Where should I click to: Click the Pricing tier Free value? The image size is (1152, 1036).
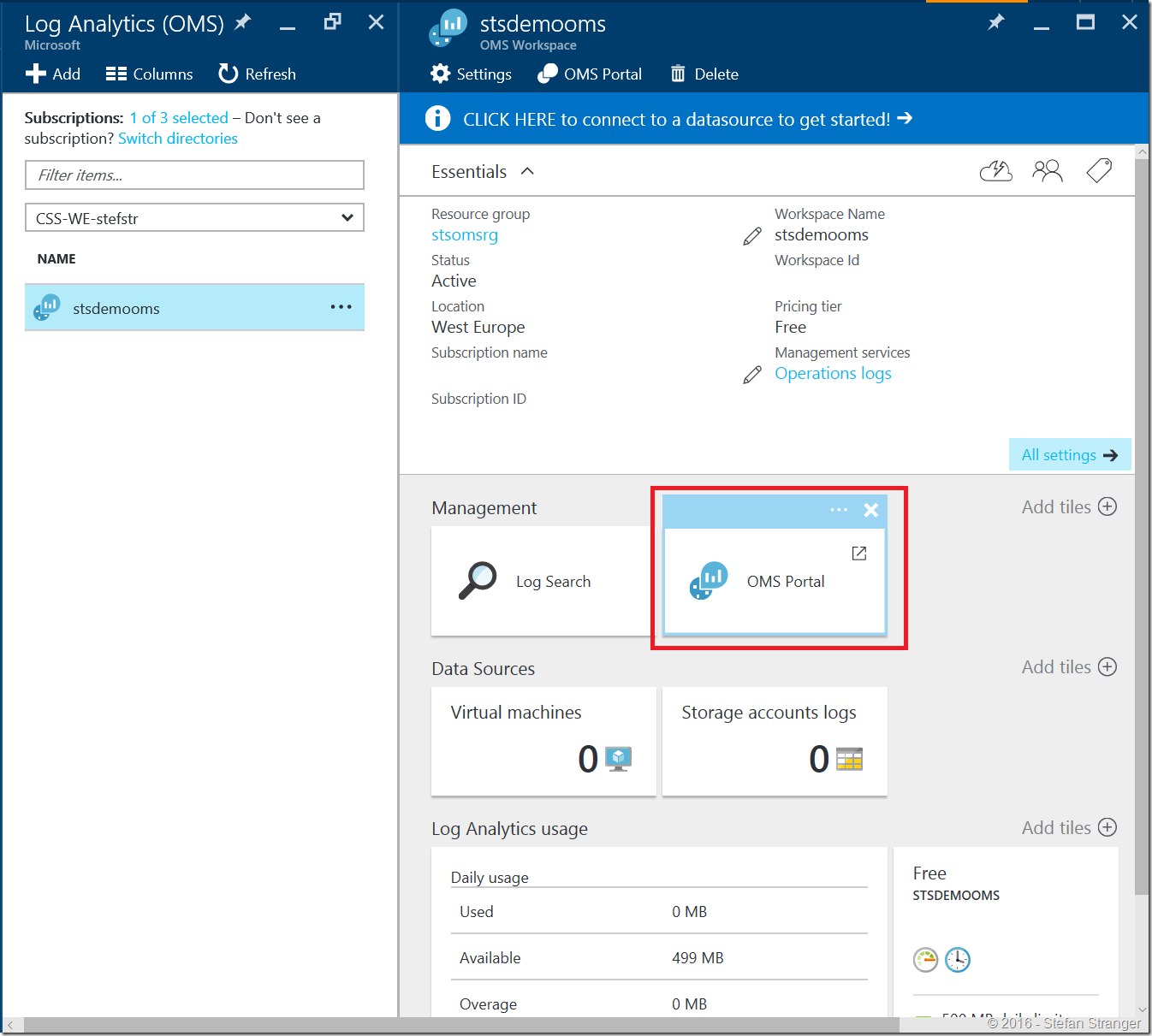[791, 328]
